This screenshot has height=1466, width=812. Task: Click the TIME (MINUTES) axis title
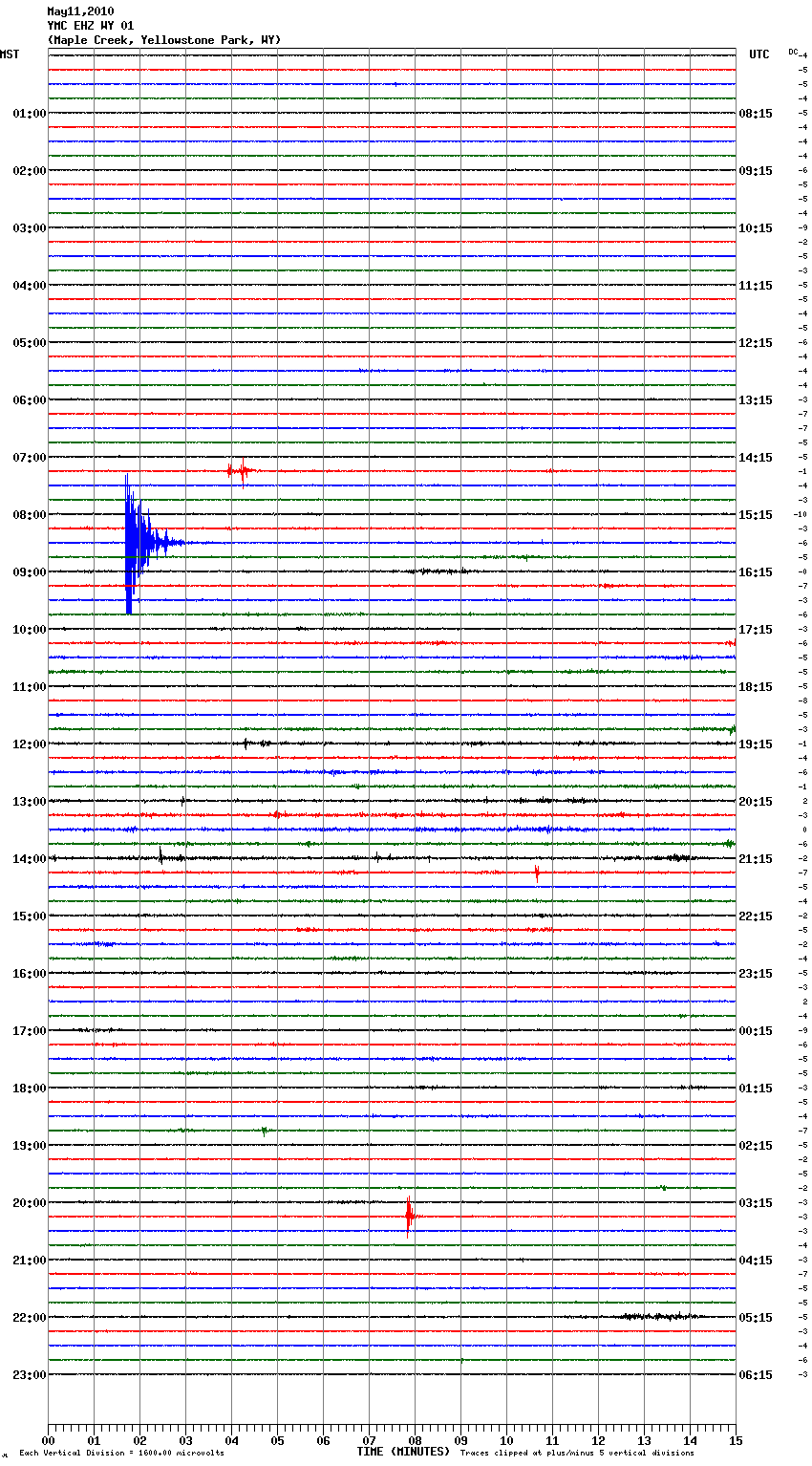point(403,1452)
